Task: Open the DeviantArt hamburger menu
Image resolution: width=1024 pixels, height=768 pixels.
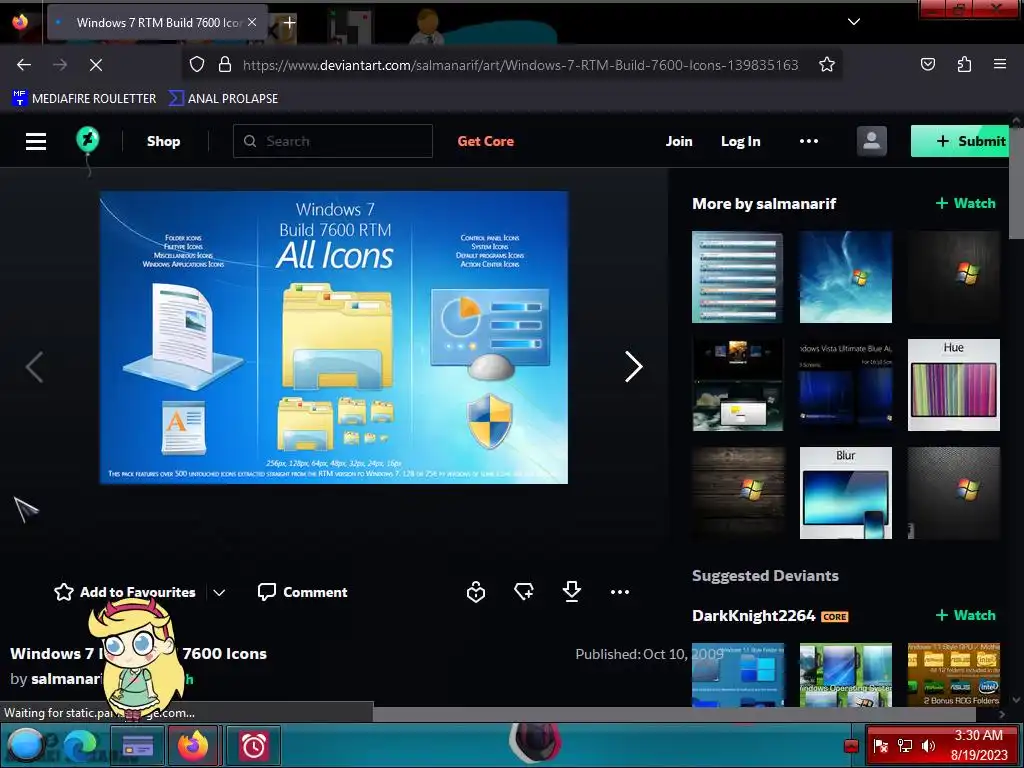Action: pyautogui.click(x=36, y=141)
